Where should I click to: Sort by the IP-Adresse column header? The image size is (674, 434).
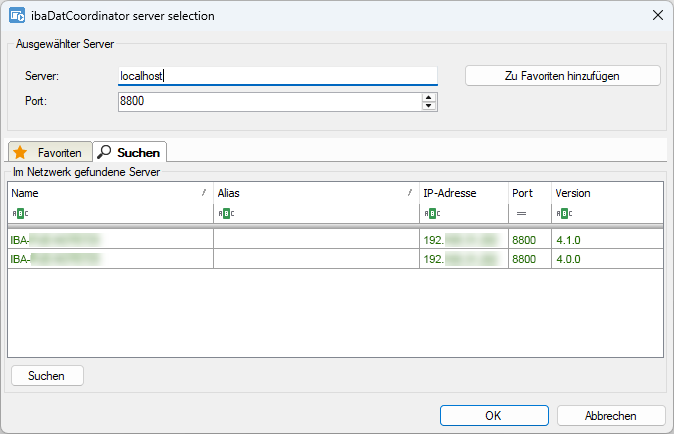[464, 193]
